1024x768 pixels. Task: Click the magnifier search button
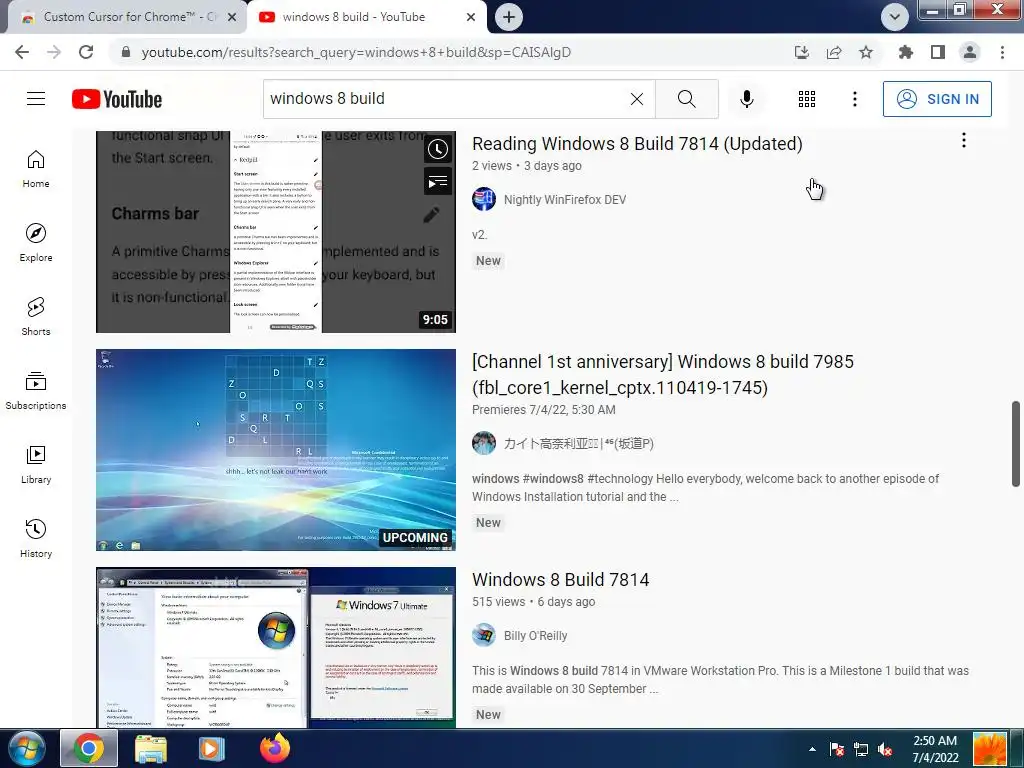point(686,99)
